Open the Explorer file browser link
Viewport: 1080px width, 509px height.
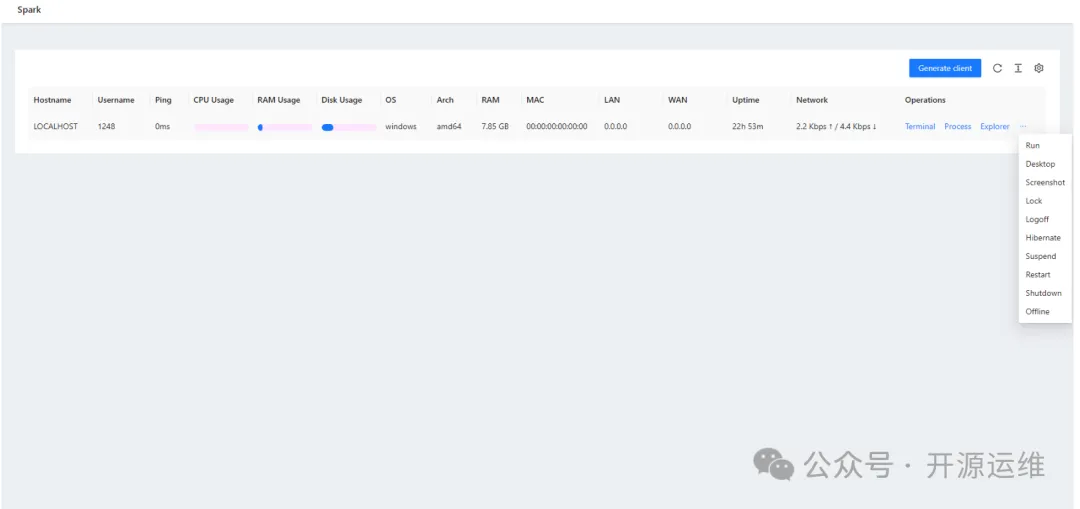(994, 127)
